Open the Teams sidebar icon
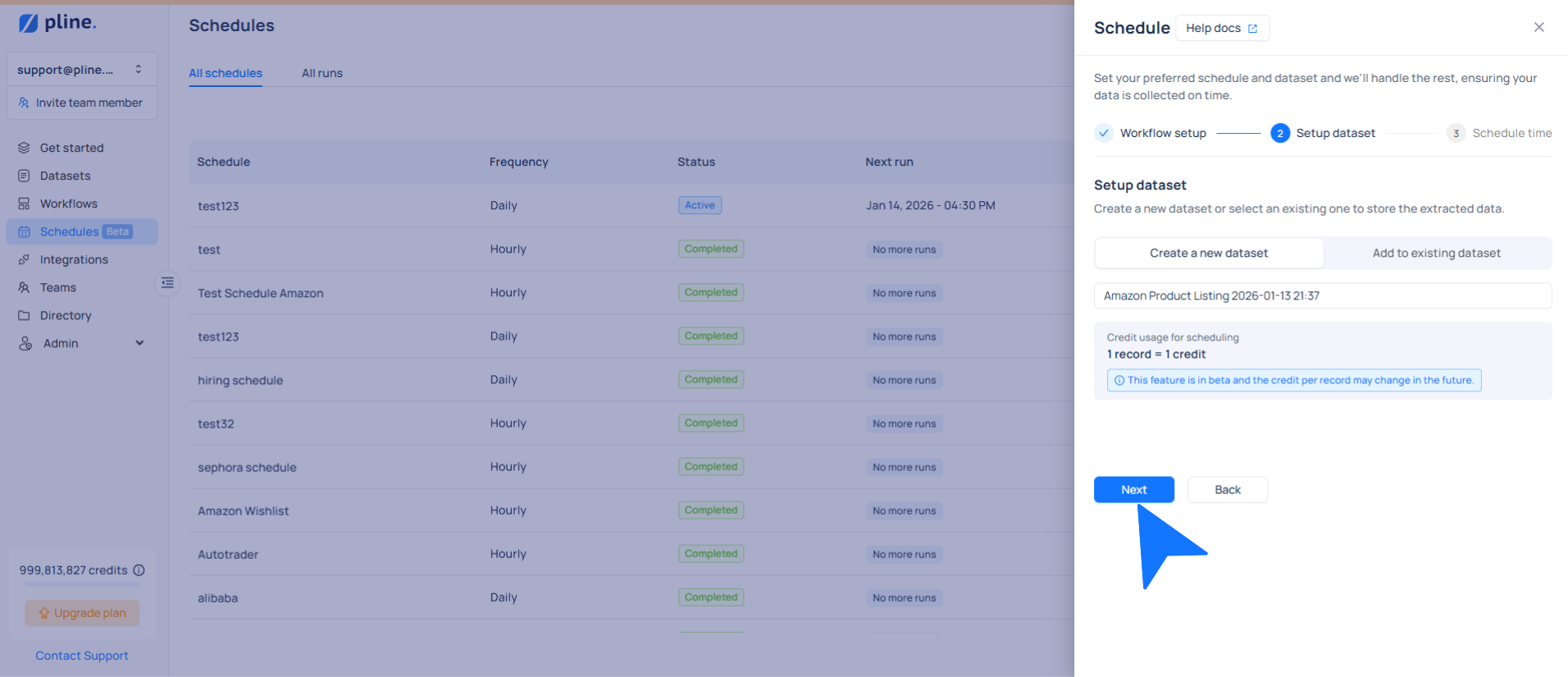 click(24, 287)
